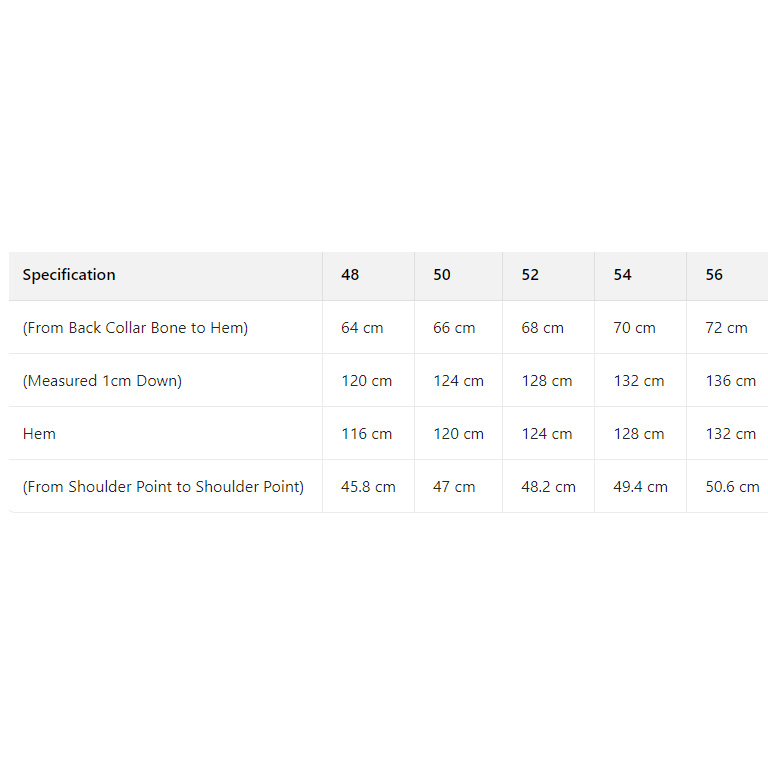Click the Specification column header

(69, 275)
